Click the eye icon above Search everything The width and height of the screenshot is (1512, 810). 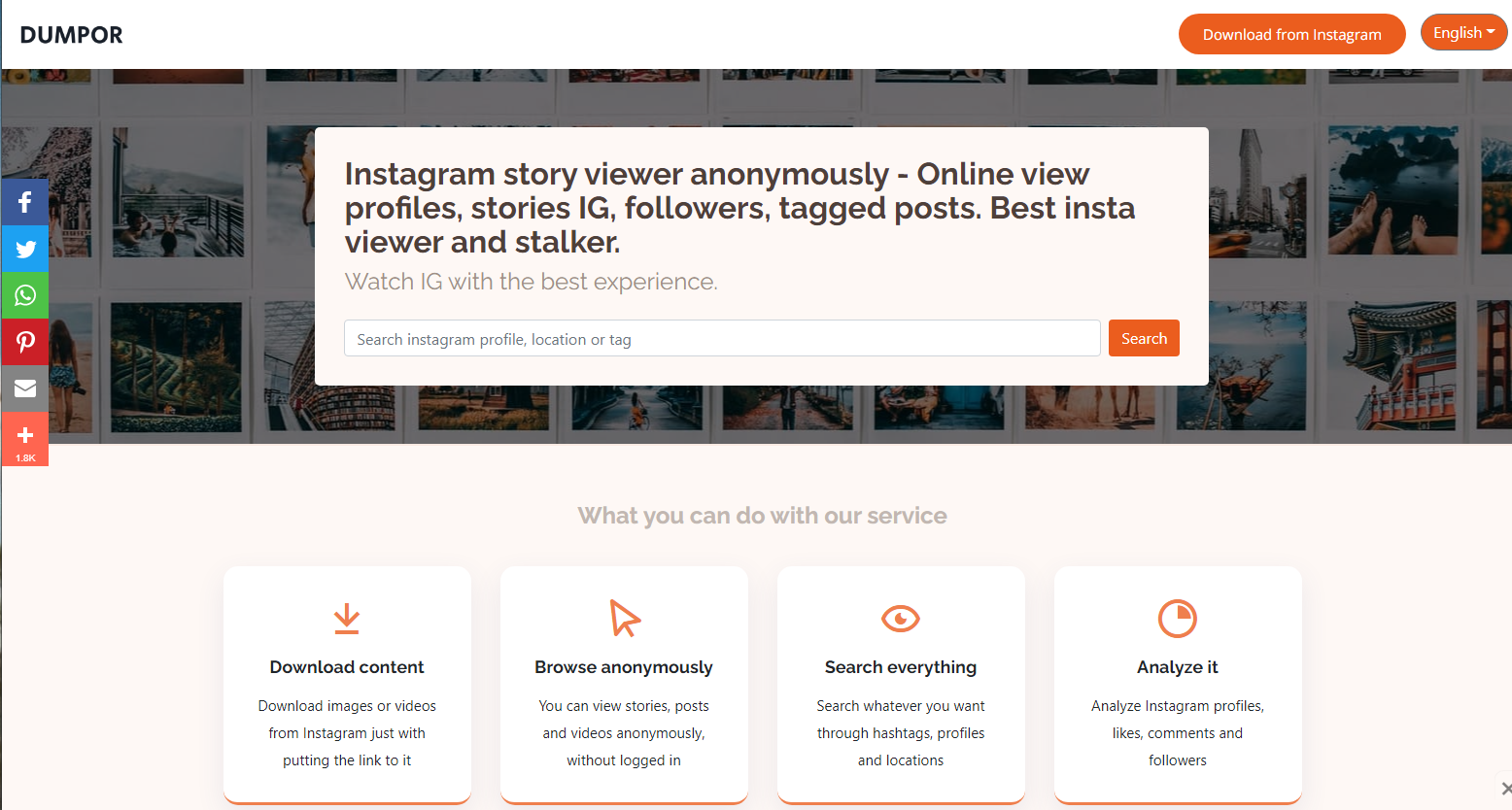point(901,619)
